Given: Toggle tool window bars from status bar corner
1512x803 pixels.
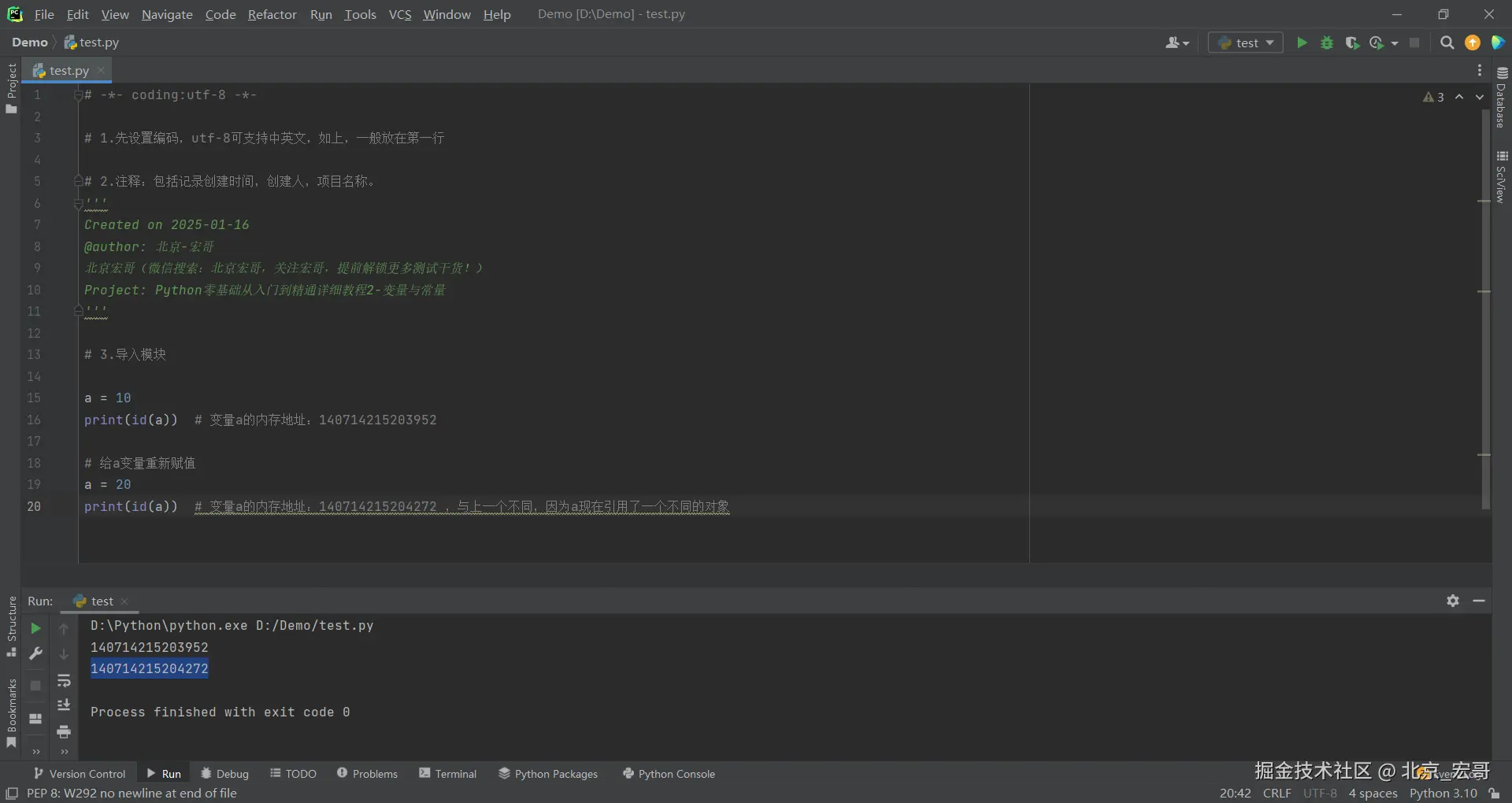Looking at the screenshot, I should click(x=12, y=794).
